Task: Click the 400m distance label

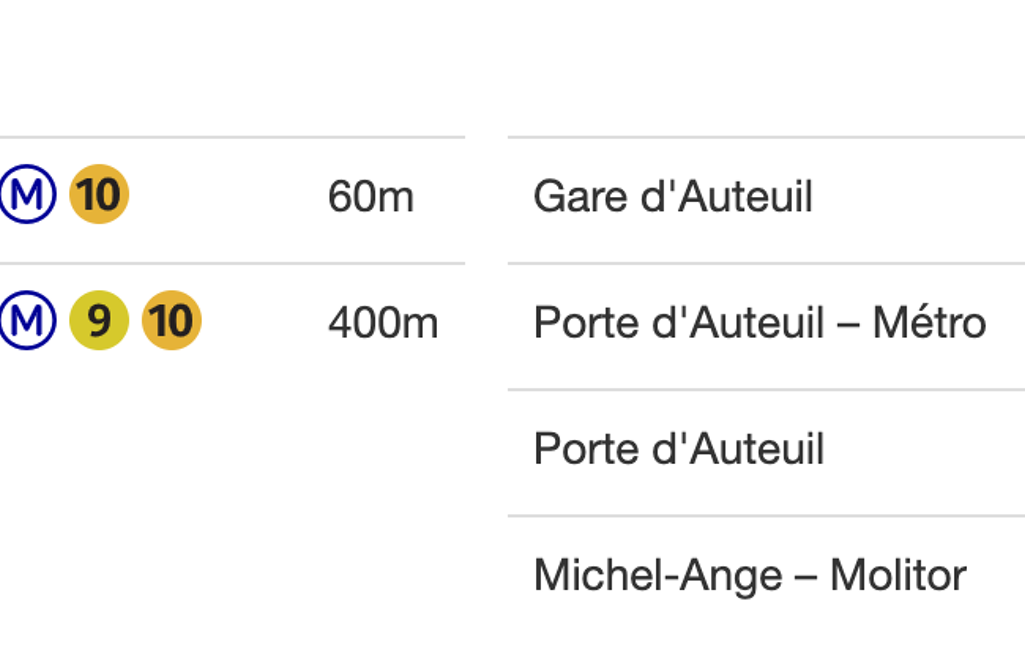Action: [x=382, y=323]
